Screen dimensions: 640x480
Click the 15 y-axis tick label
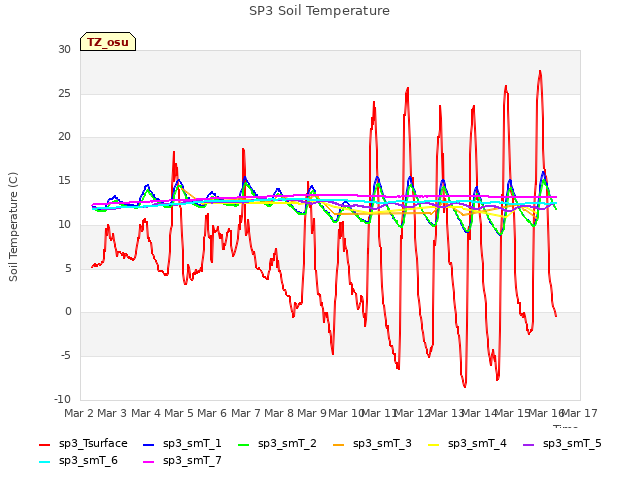(x=64, y=181)
